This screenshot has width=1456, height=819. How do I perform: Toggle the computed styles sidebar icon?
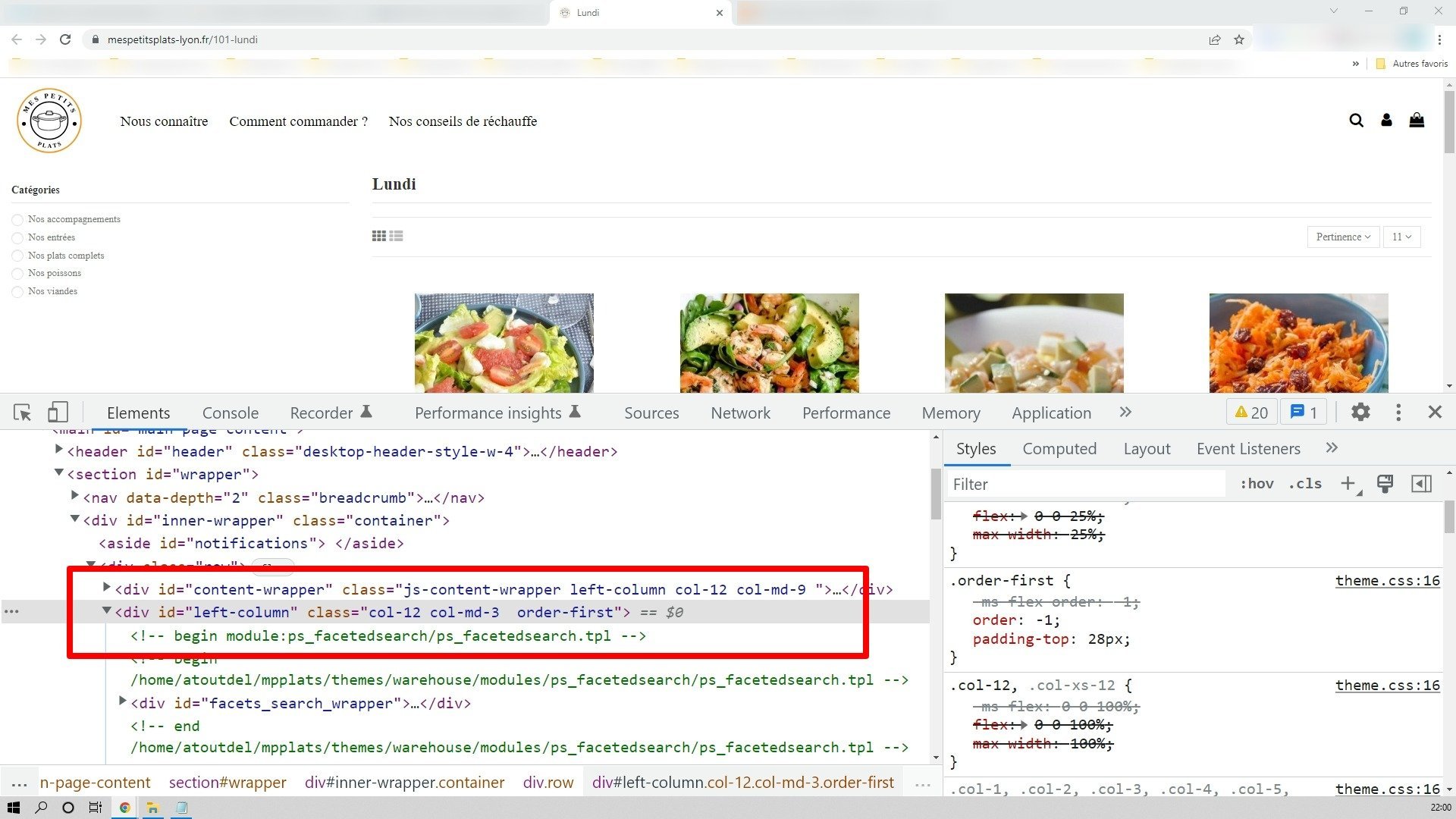click(1421, 484)
